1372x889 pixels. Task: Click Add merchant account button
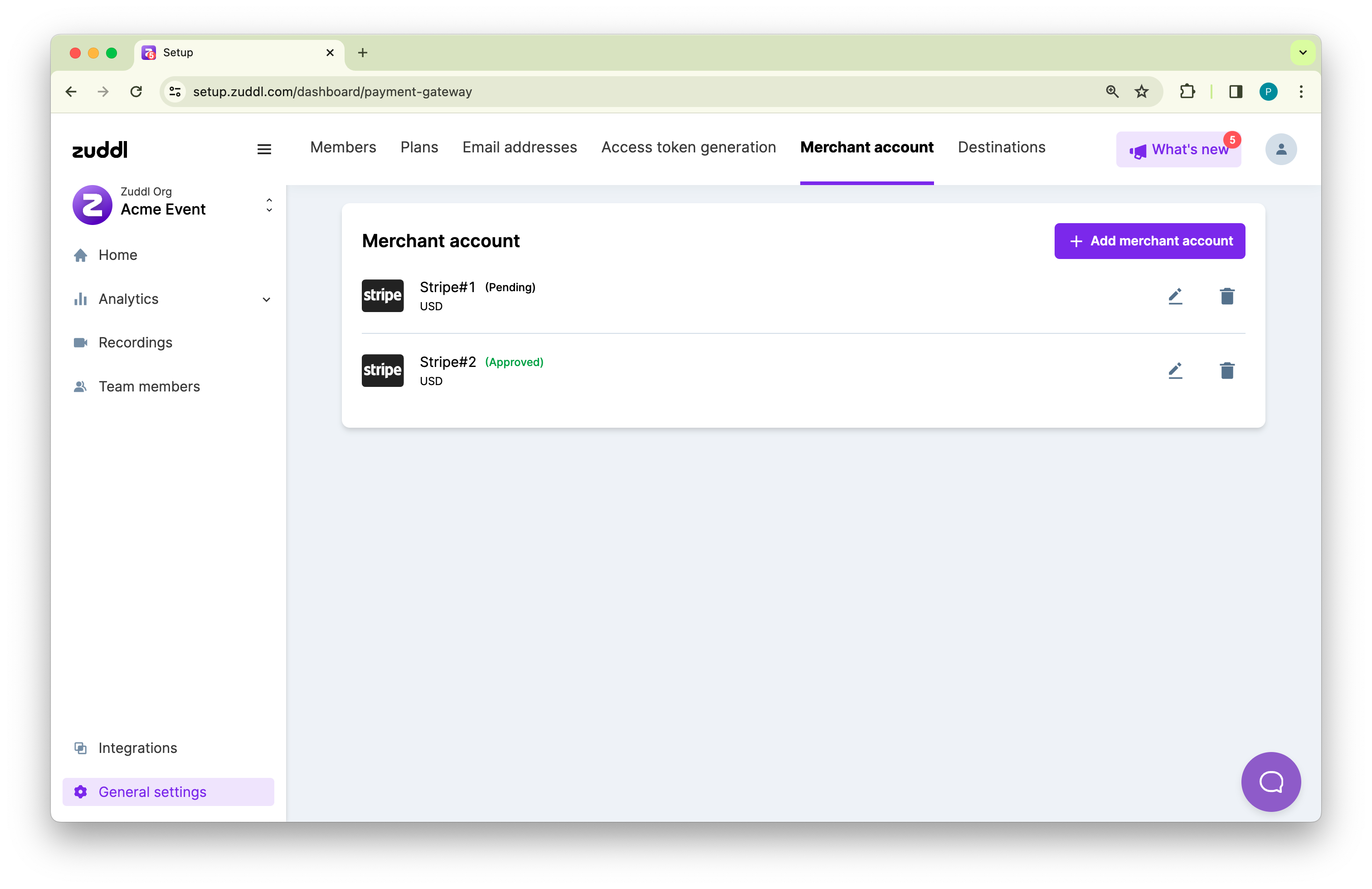(1149, 241)
